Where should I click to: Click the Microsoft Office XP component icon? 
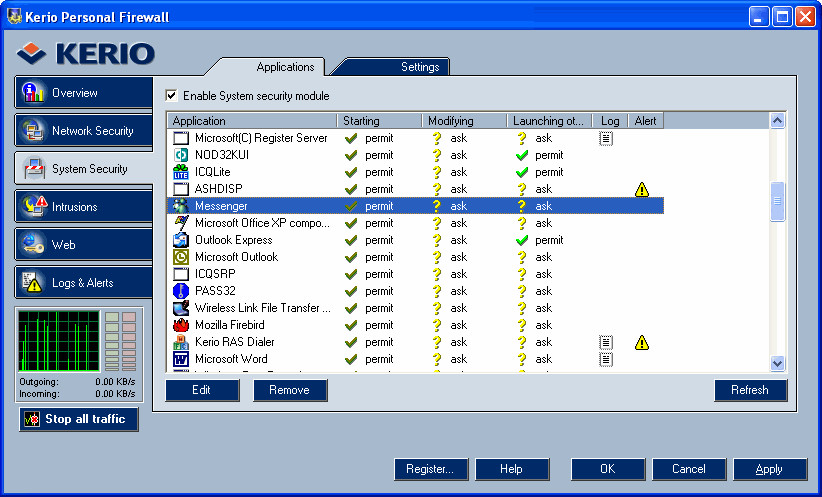tap(181, 223)
